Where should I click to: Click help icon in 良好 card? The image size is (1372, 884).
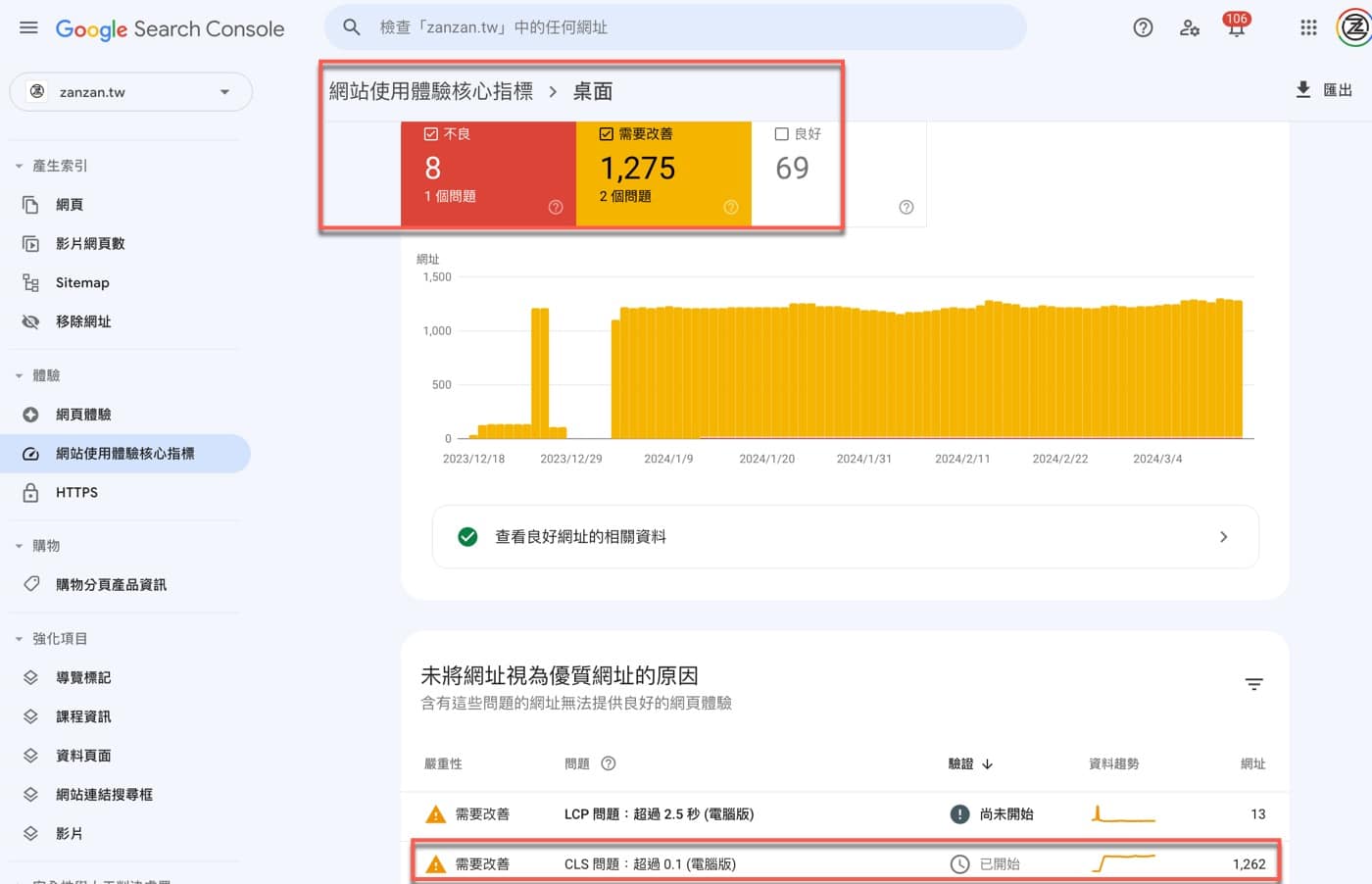click(906, 207)
